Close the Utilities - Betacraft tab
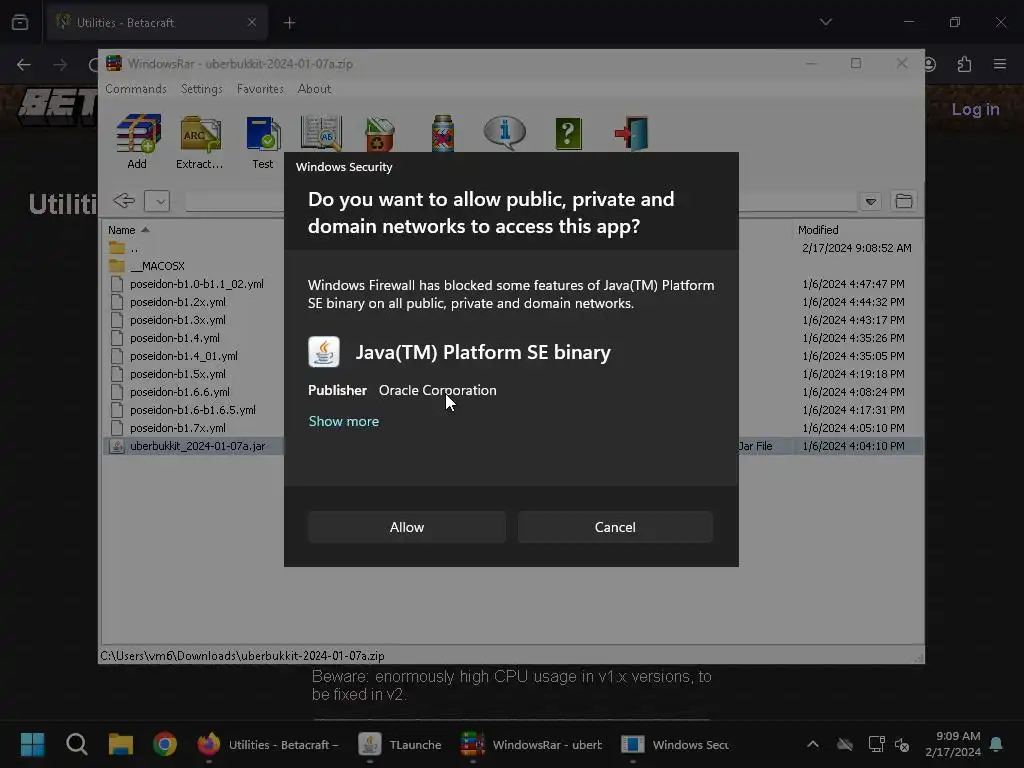1024x768 pixels. click(x=252, y=22)
